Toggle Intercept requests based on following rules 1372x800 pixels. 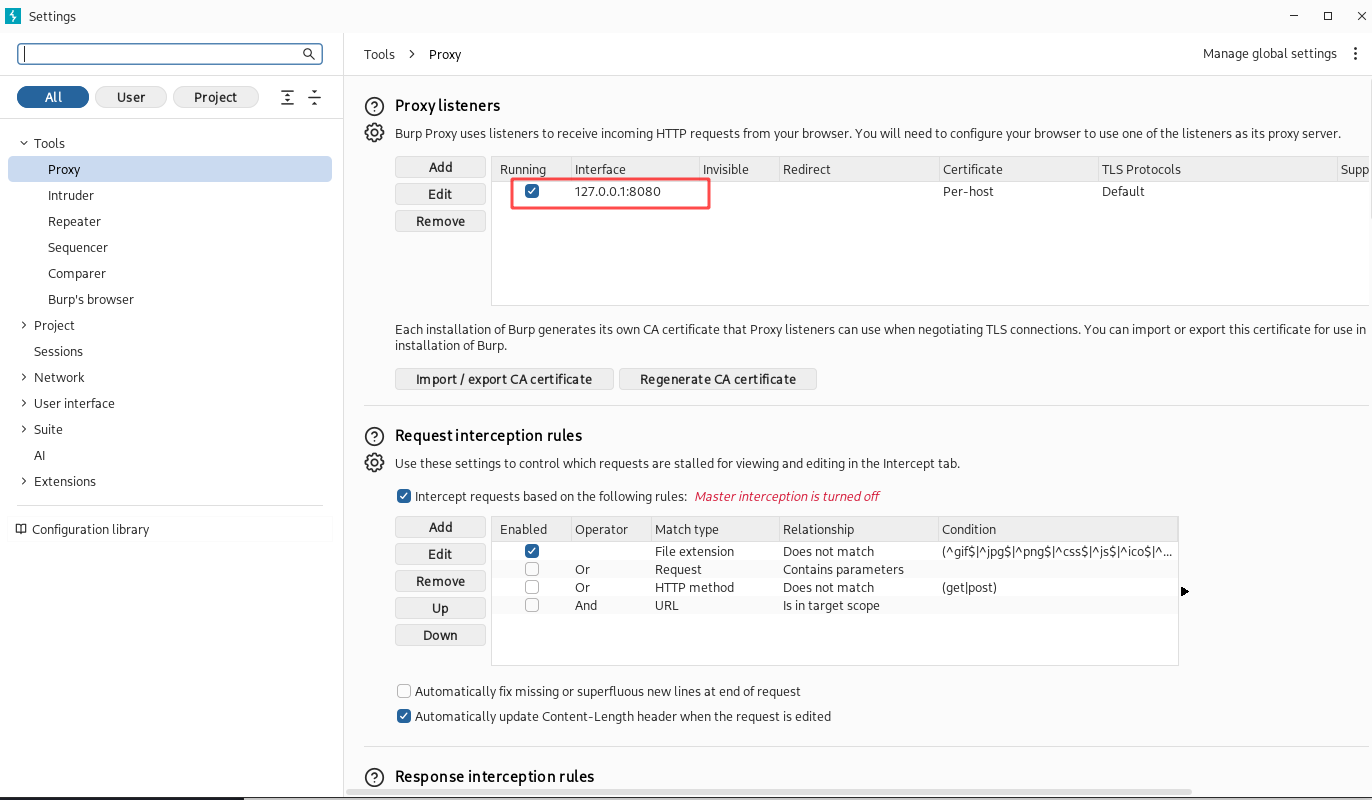coord(404,496)
